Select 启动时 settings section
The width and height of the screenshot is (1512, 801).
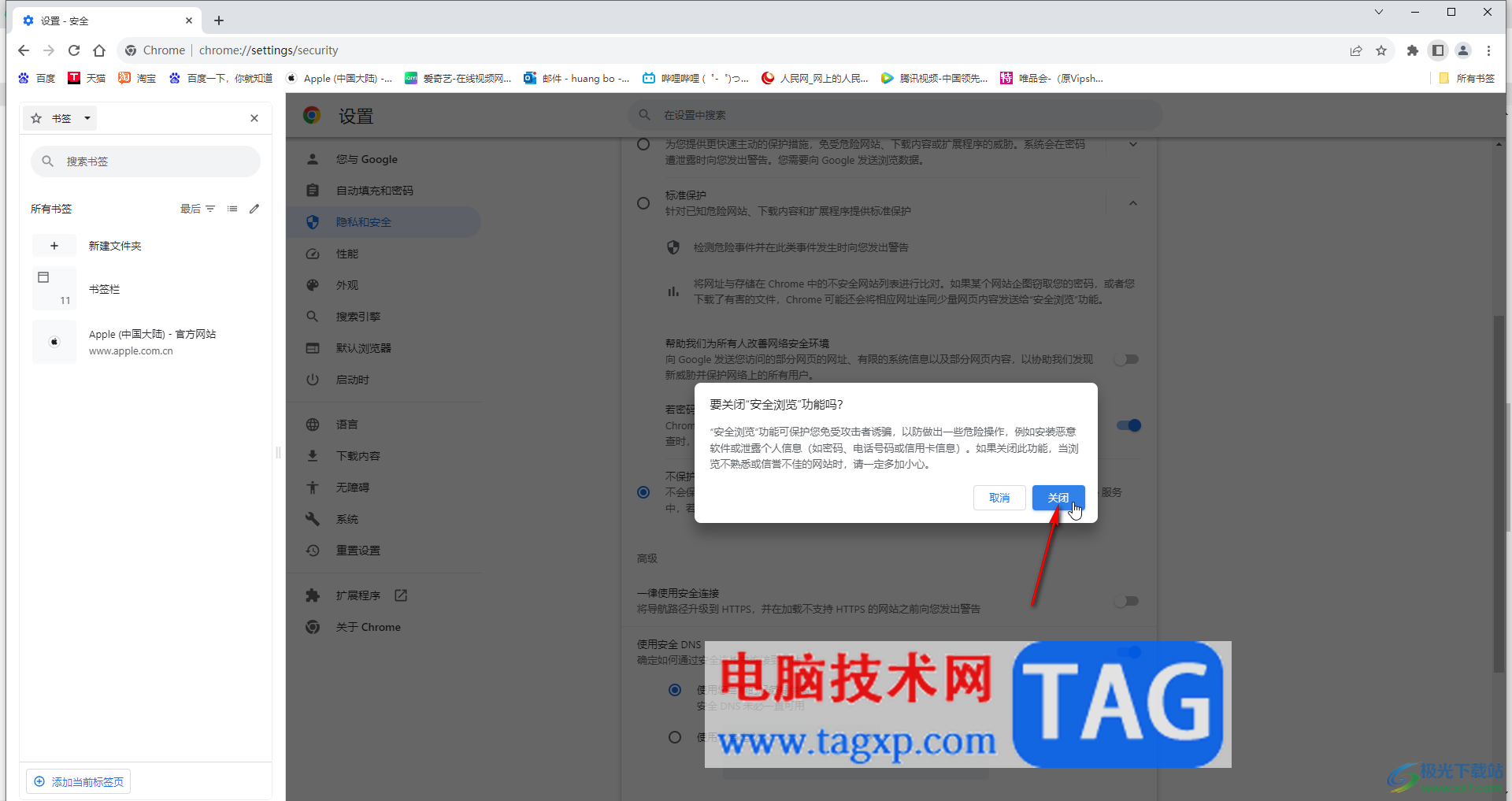384,380
